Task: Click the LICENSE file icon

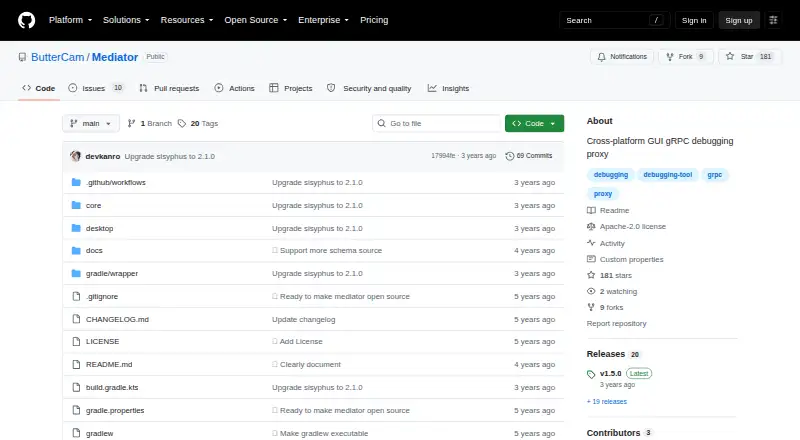Action: point(76,341)
